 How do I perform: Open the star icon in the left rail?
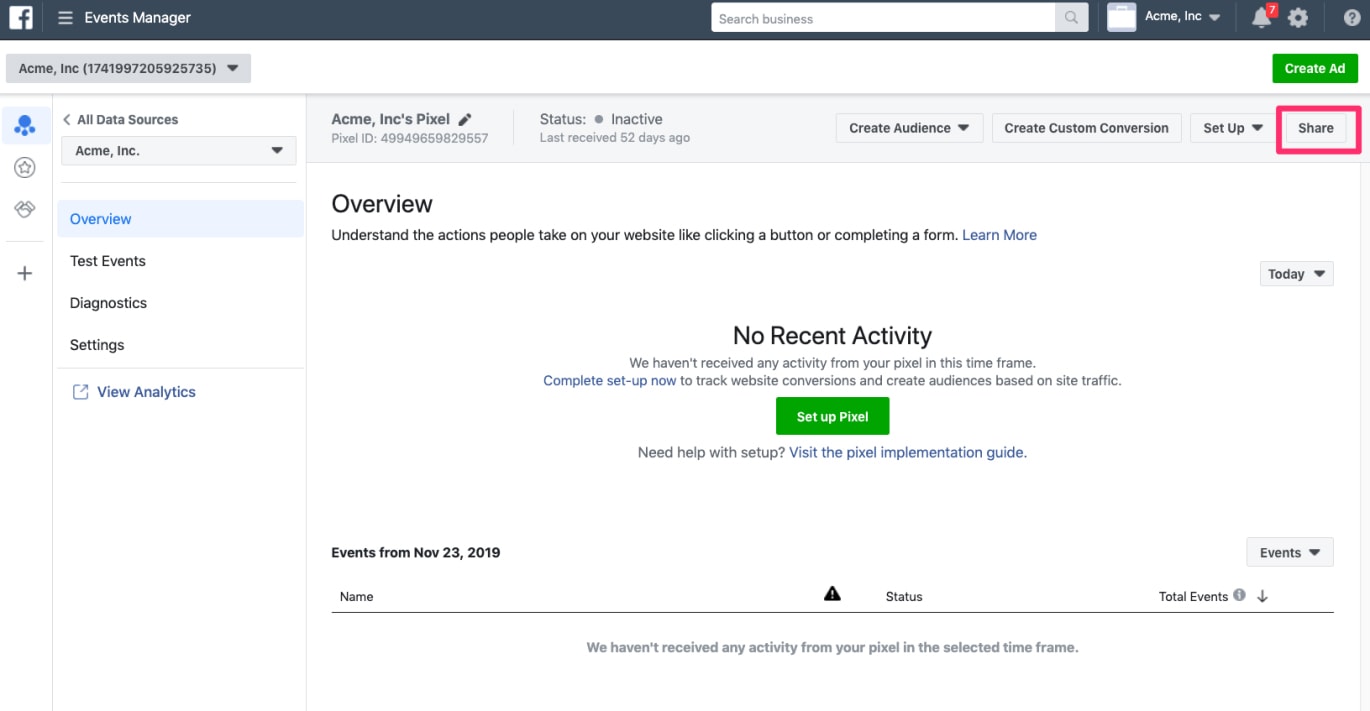tap(25, 168)
